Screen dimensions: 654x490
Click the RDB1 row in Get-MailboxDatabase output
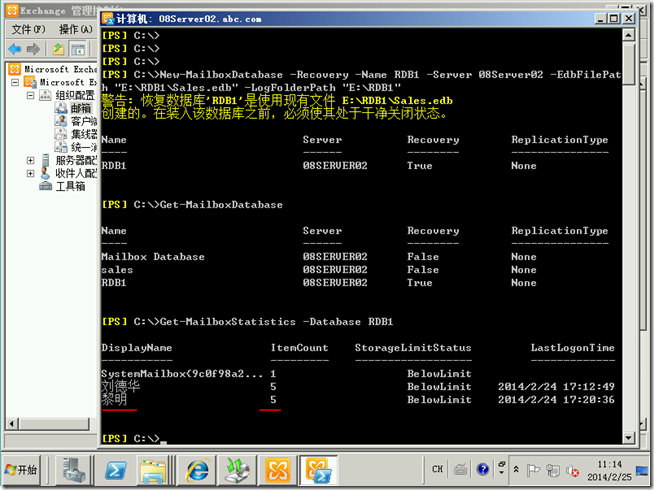click(x=319, y=283)
